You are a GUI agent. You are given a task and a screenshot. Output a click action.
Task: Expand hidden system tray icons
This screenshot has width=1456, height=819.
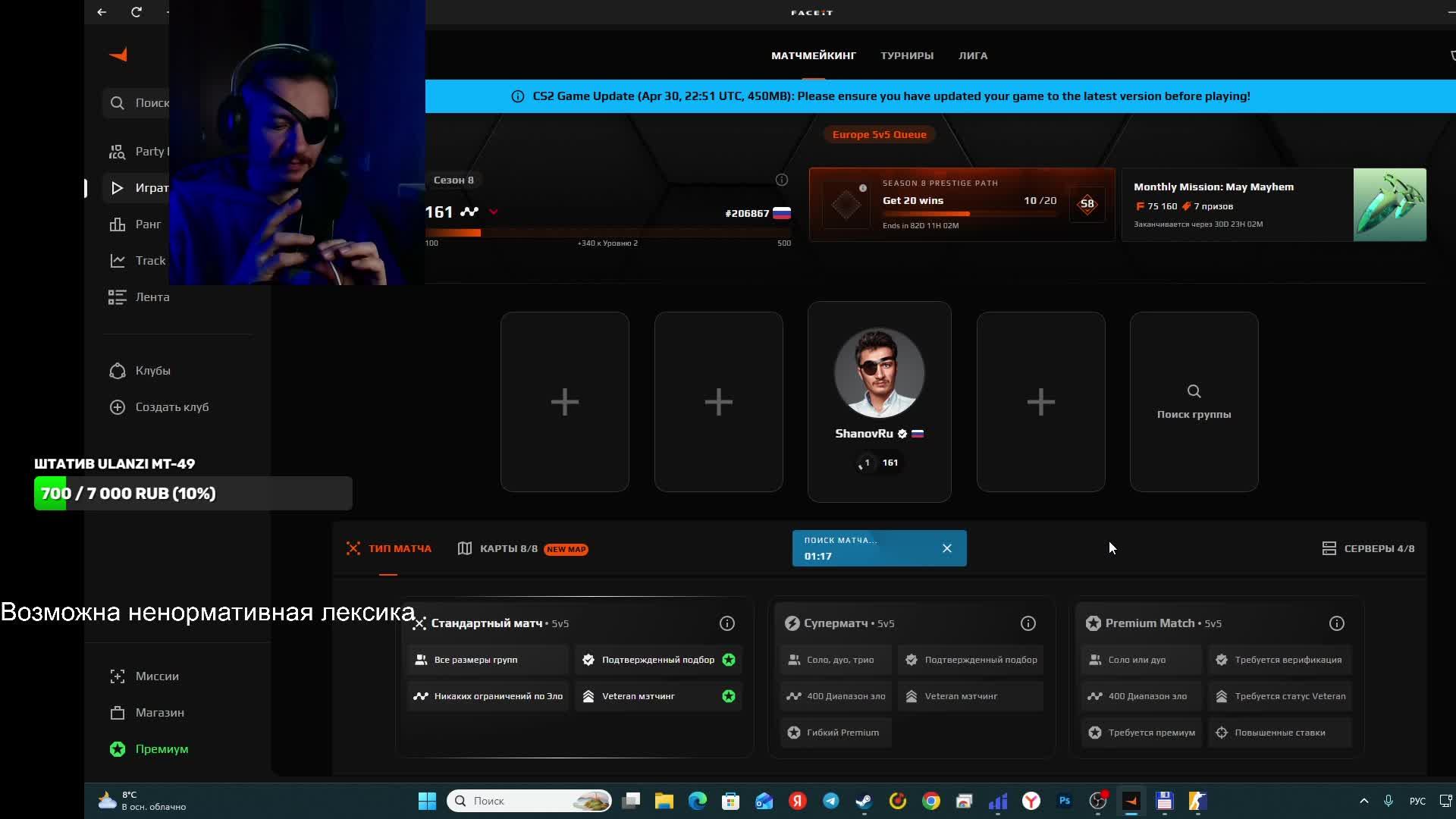1363,801
